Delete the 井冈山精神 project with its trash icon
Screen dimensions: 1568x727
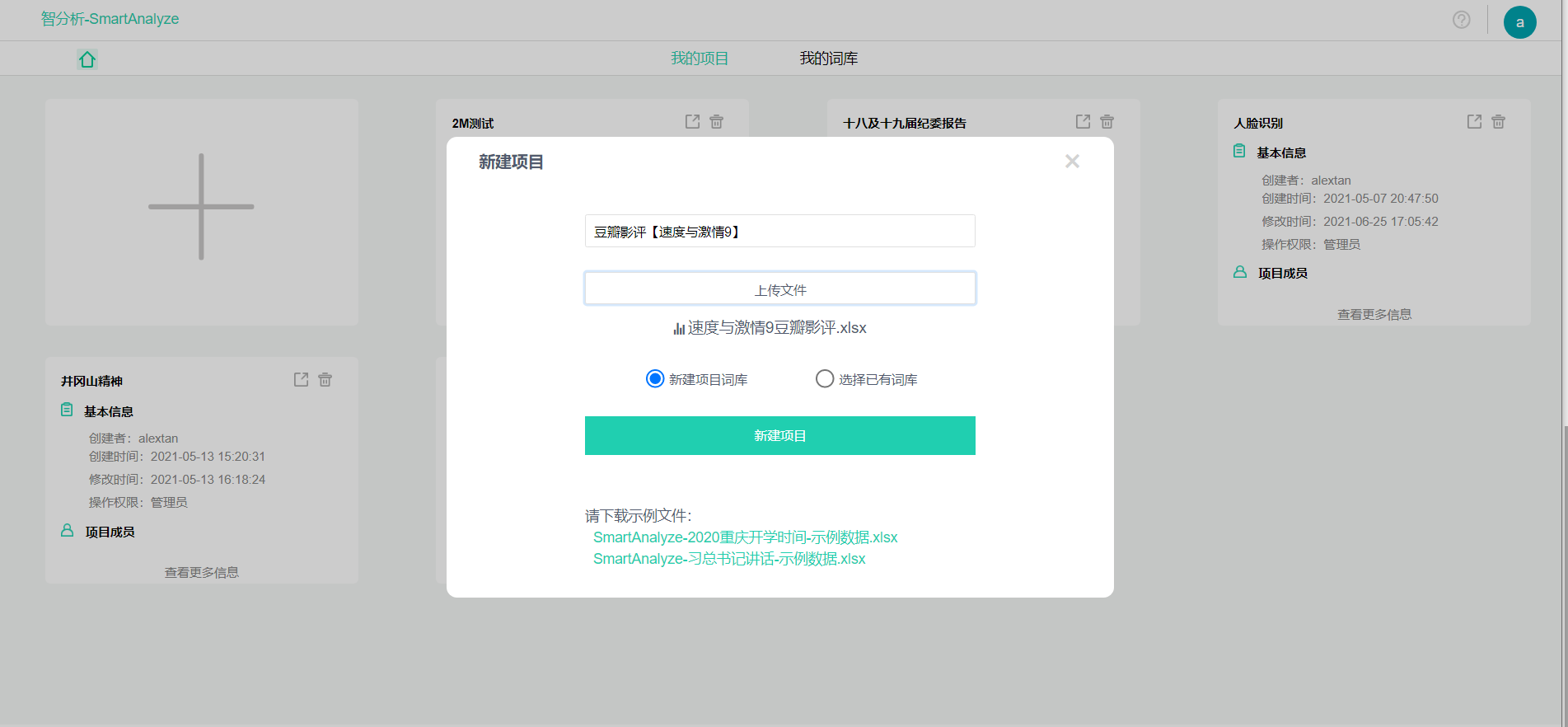pyautogui.click(x=325, y=380)
